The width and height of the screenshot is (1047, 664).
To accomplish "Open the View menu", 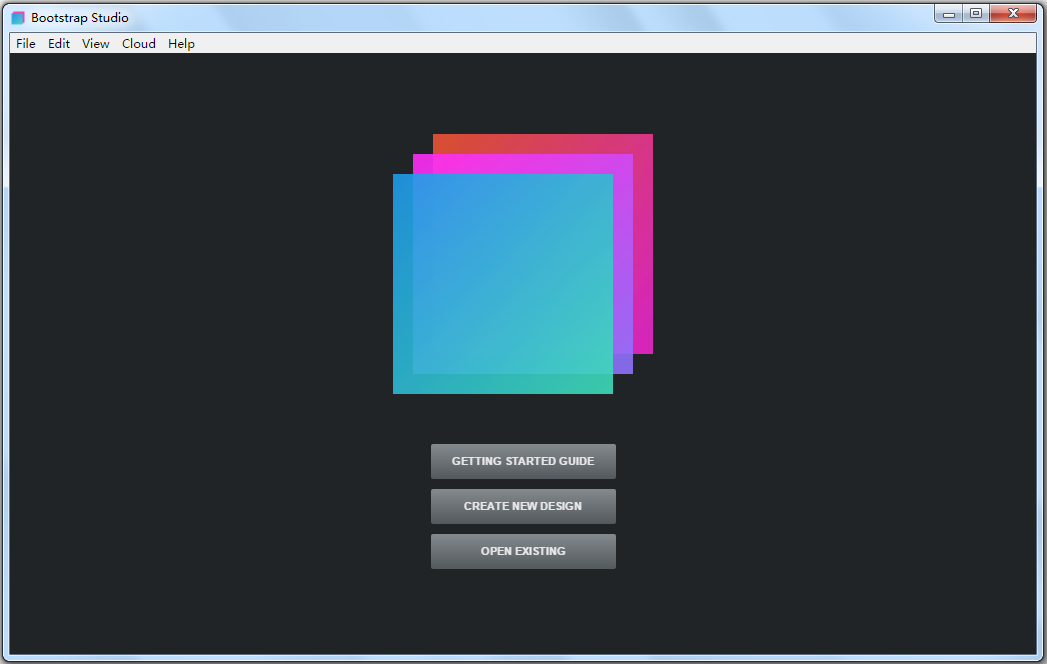I will point(95,43).
